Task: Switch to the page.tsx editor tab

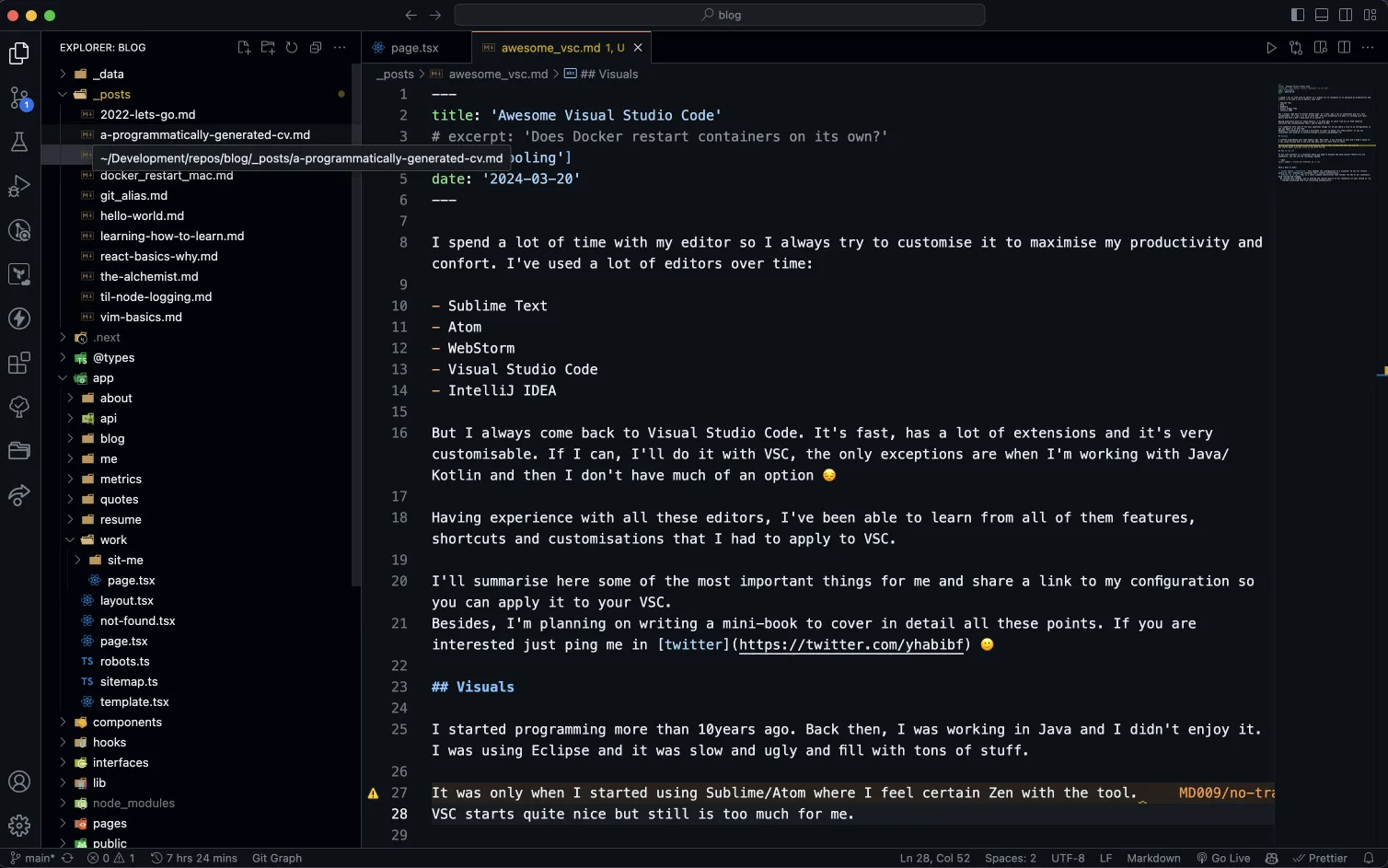Action: coord(415,48)
